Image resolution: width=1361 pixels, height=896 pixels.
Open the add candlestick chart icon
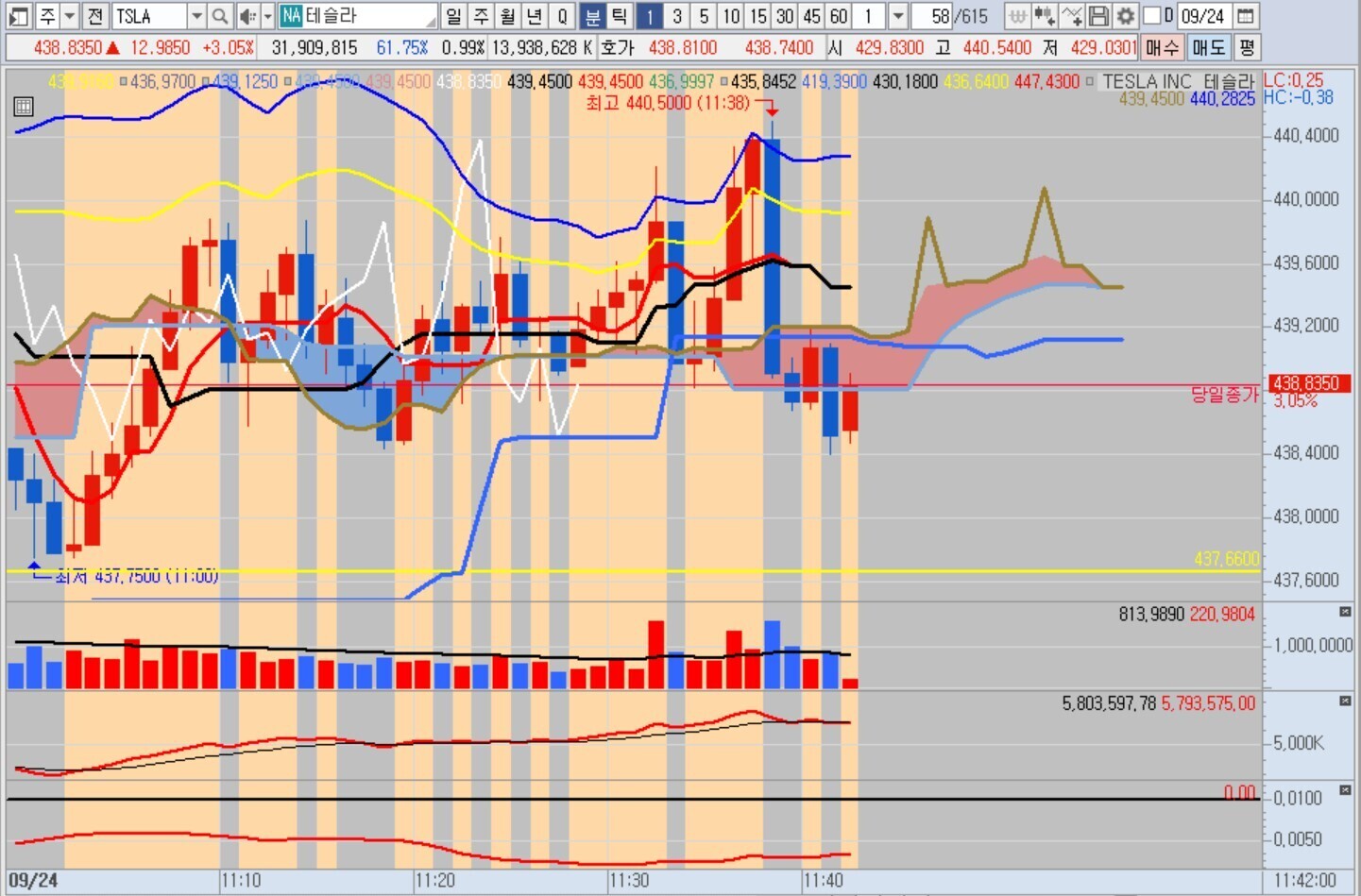point(1045,16)
